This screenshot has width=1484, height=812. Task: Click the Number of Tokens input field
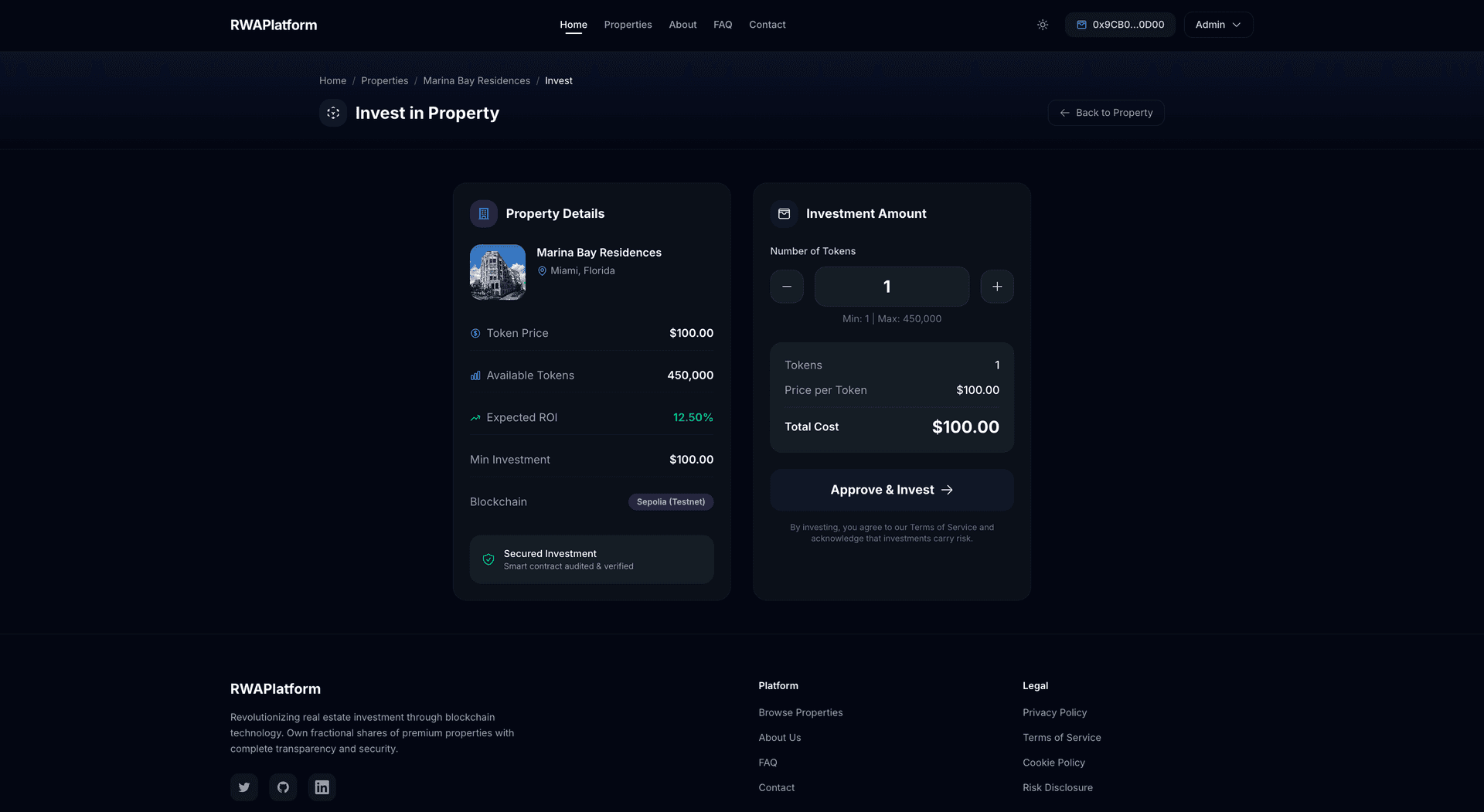(891, 287)
